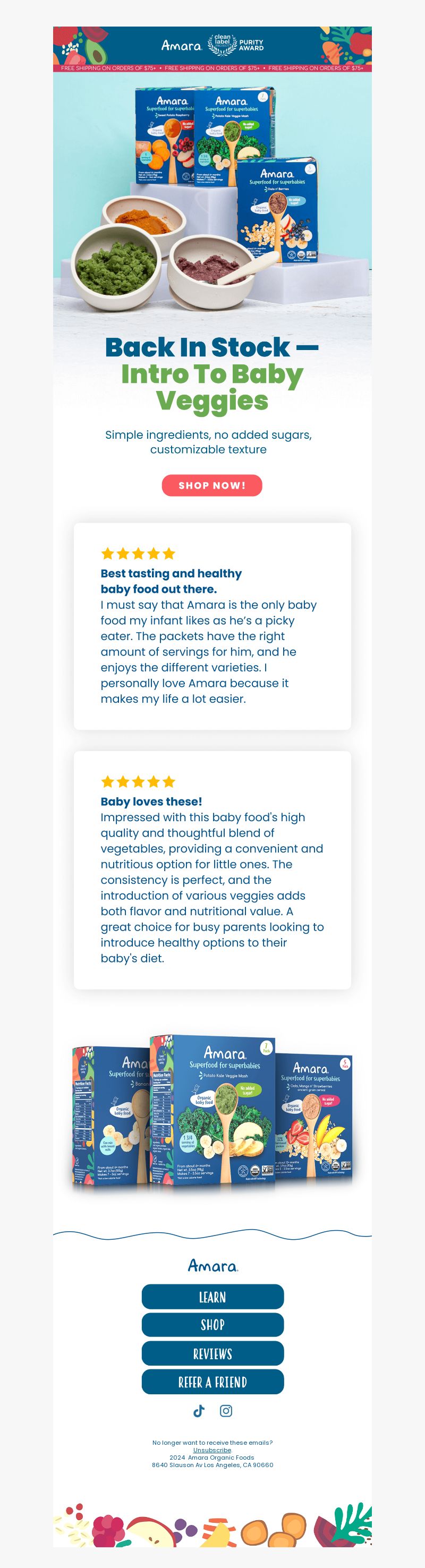
Task: Click the five-star rating on first review
Action: click(x=138, y=553)
